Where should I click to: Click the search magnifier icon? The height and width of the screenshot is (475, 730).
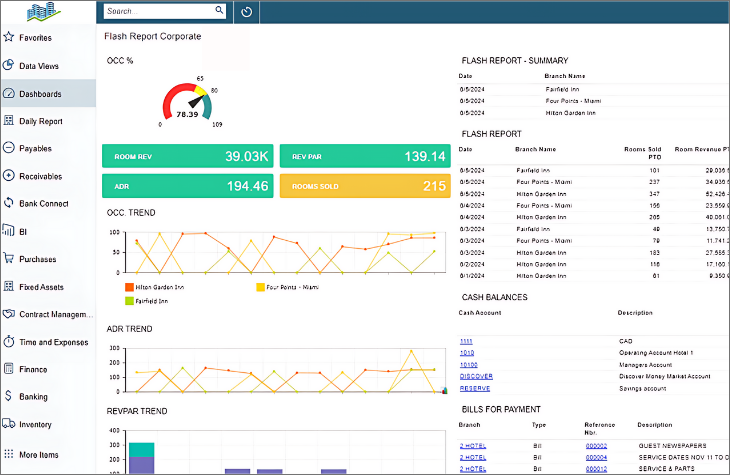pos(219,10)
